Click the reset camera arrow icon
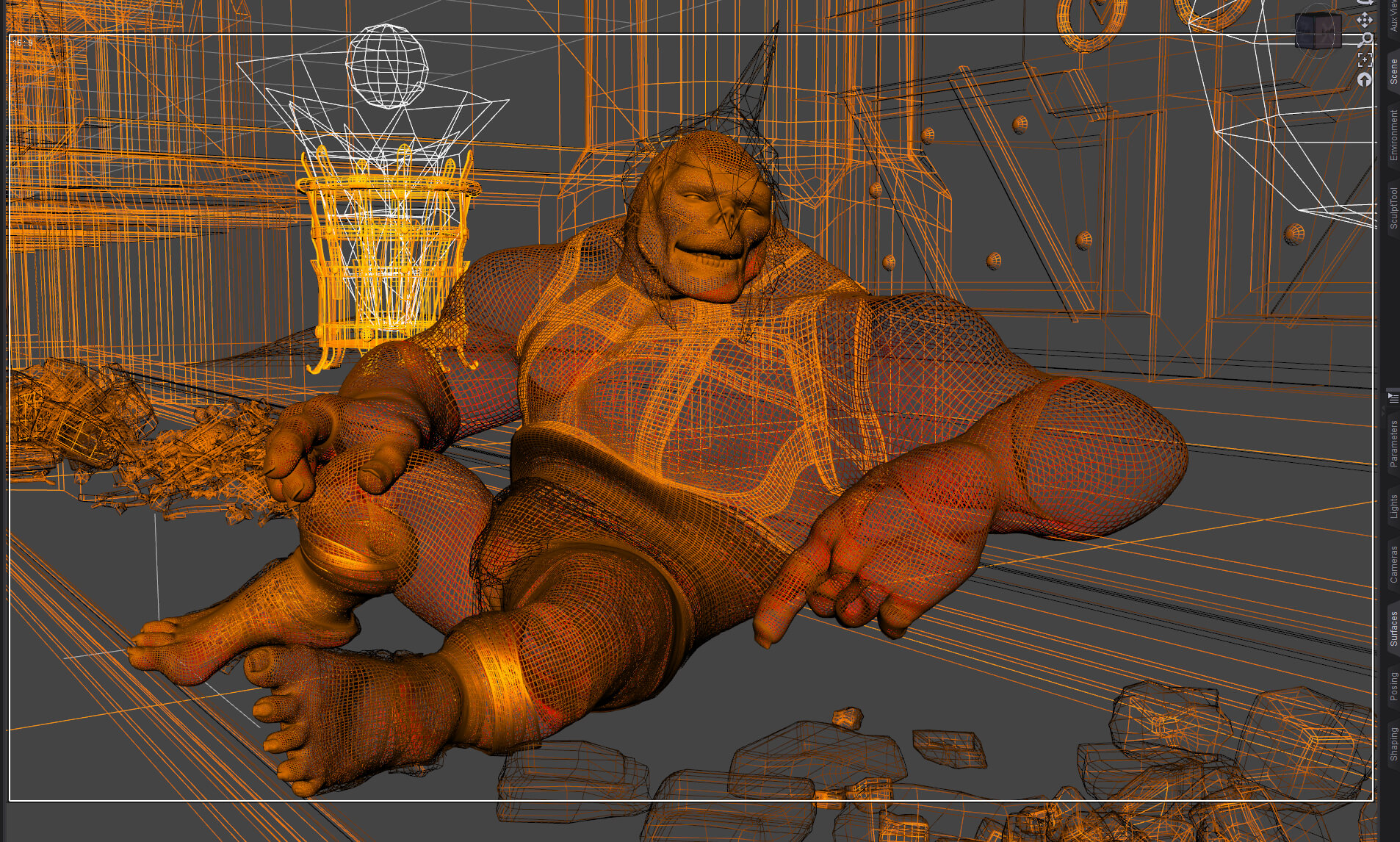The height and width of the screenshot is (842, 1400). [x=1365, y=79]
